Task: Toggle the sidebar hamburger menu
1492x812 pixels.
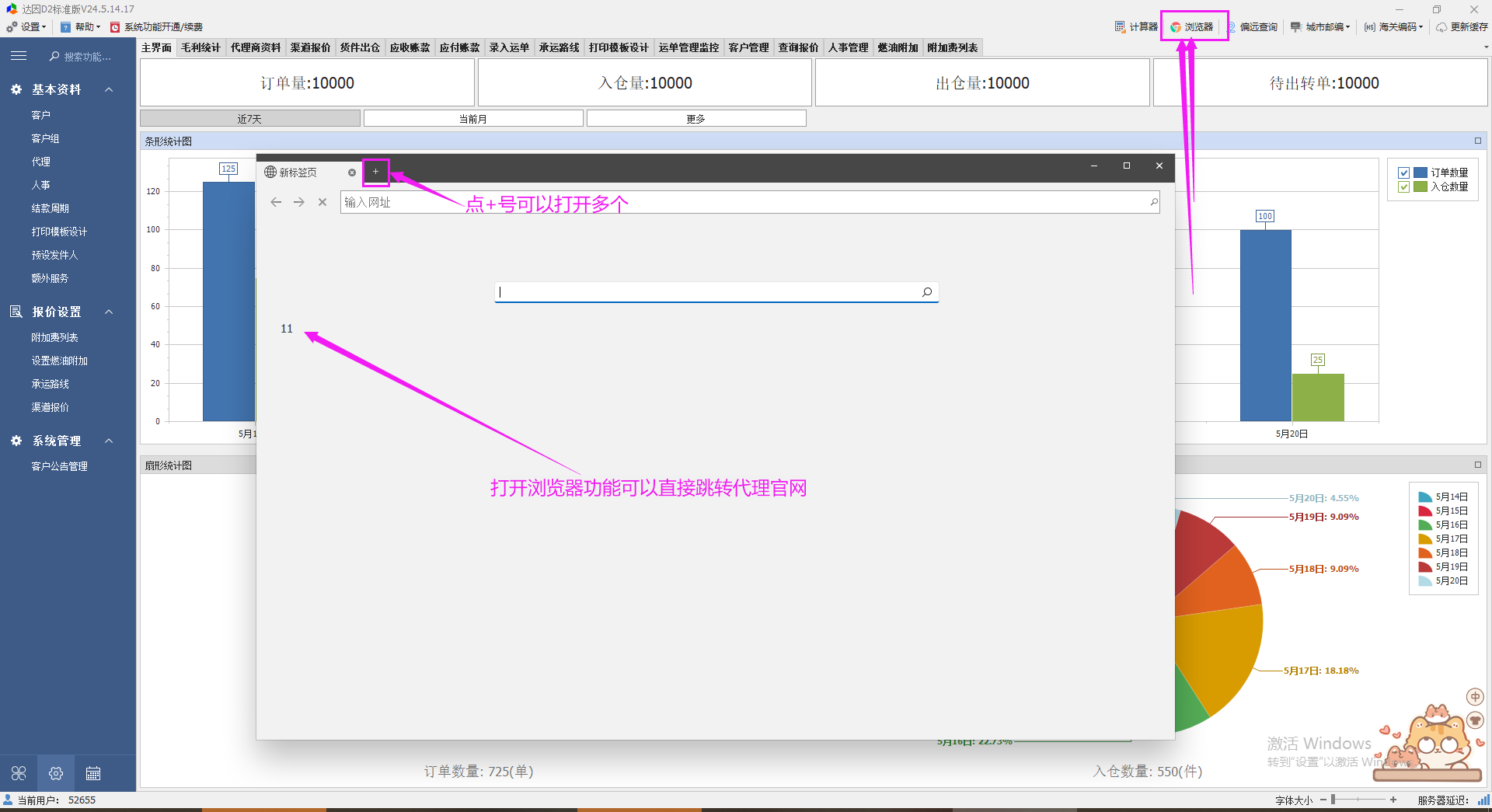Action: coord(19,56)
